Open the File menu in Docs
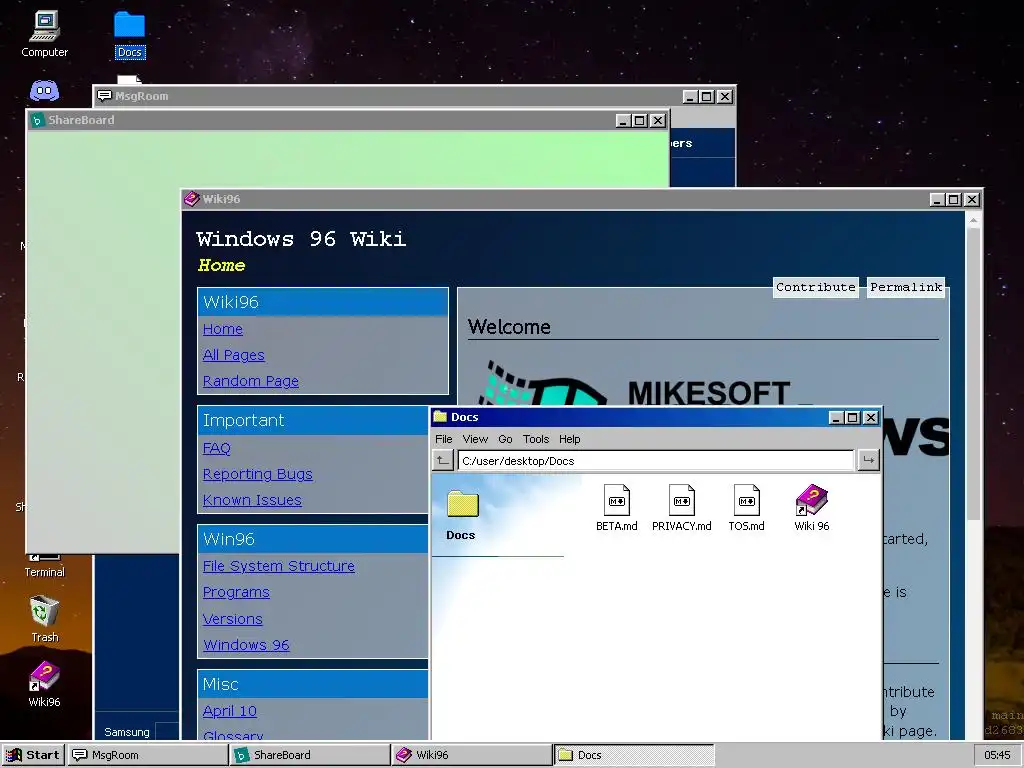The height and width of the screenshot is (768, 1024). point(443,439)
